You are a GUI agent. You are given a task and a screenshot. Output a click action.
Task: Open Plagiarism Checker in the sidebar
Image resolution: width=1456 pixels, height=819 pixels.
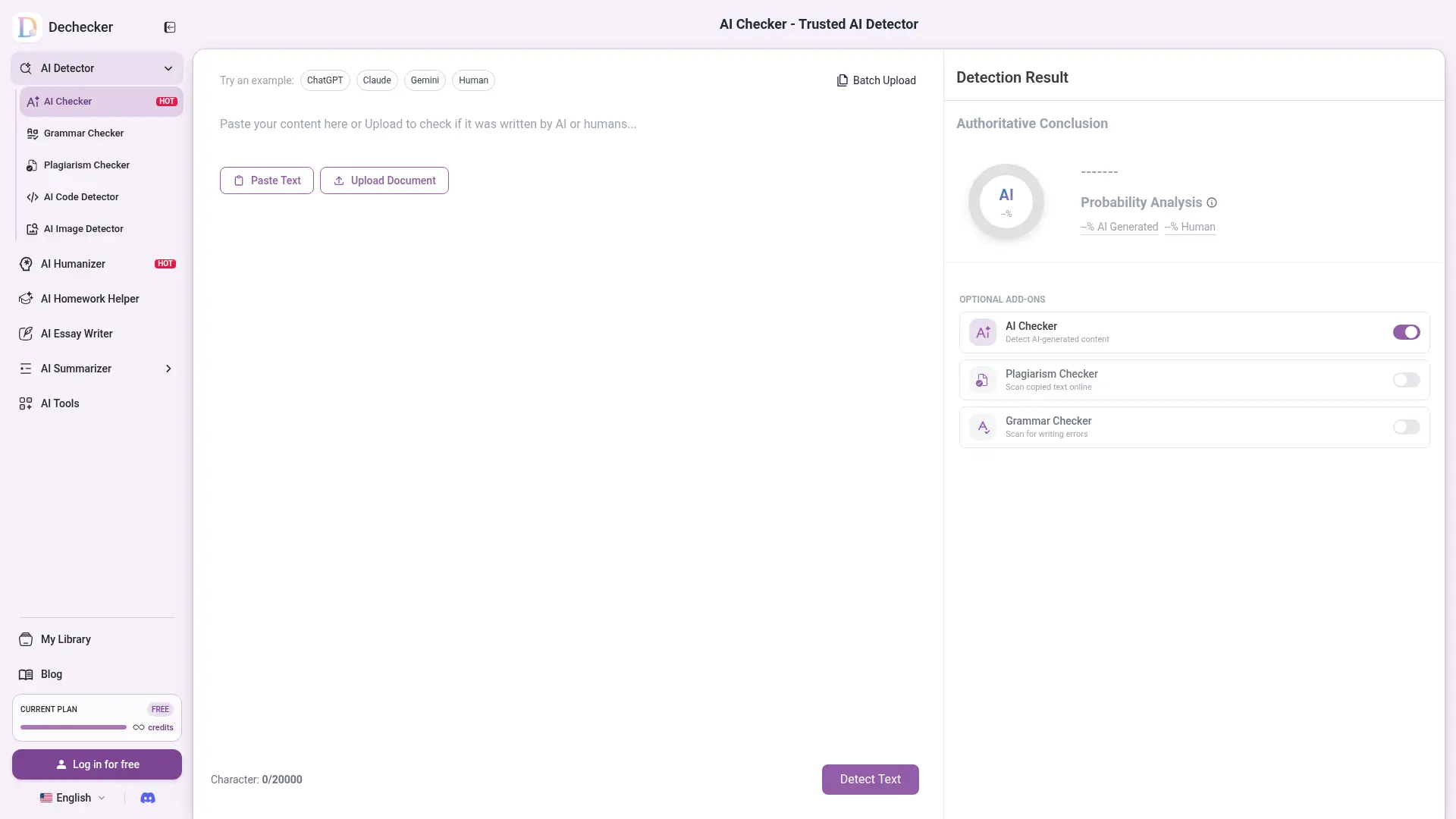[102, 165]
